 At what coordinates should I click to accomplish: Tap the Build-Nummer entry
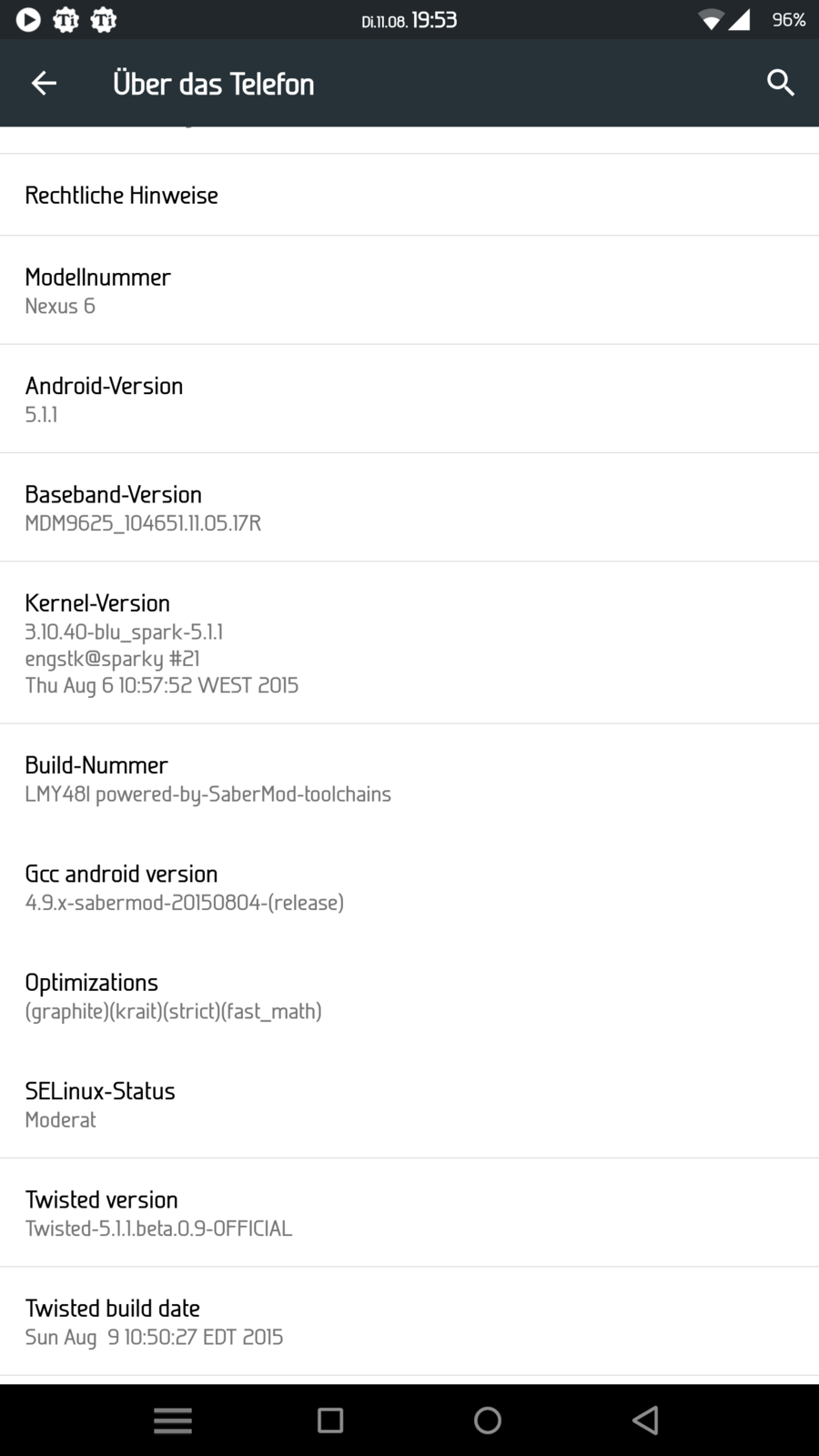(409, 778)
